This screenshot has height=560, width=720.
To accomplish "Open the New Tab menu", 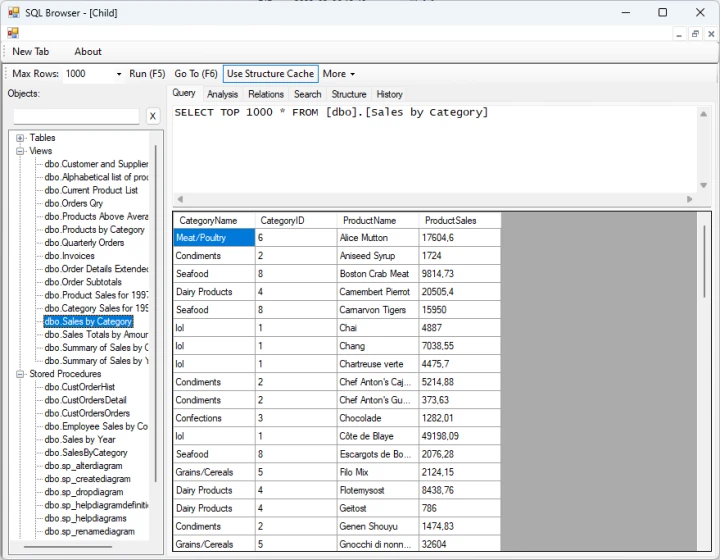I will pyautogui.click(x=30, y=51).
